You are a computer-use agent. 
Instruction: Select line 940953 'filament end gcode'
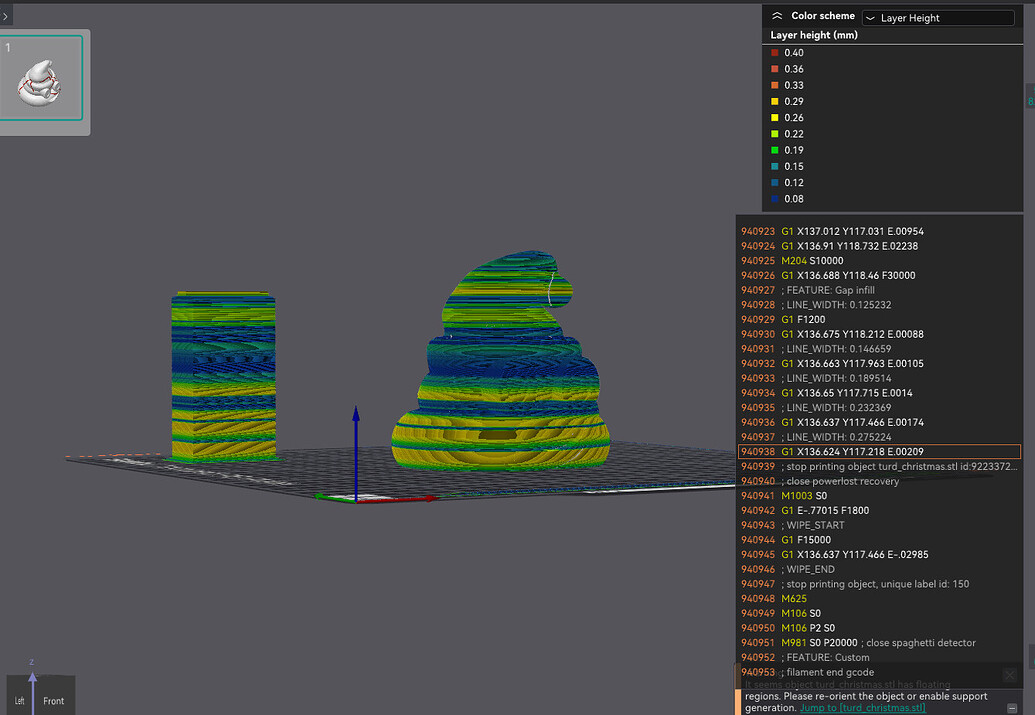pos(879,672)
